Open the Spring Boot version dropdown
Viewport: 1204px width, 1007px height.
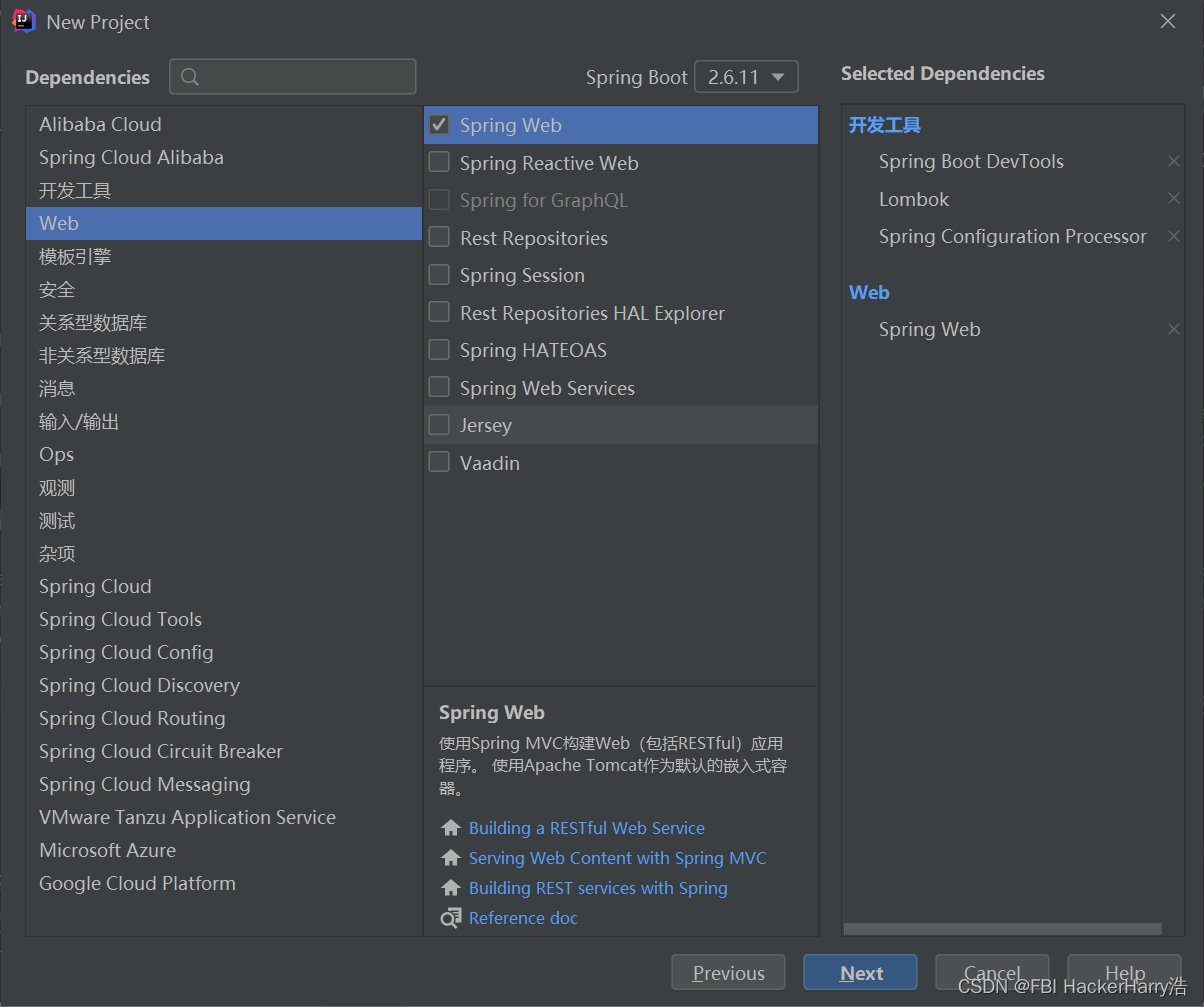click(x=746, y=77)
